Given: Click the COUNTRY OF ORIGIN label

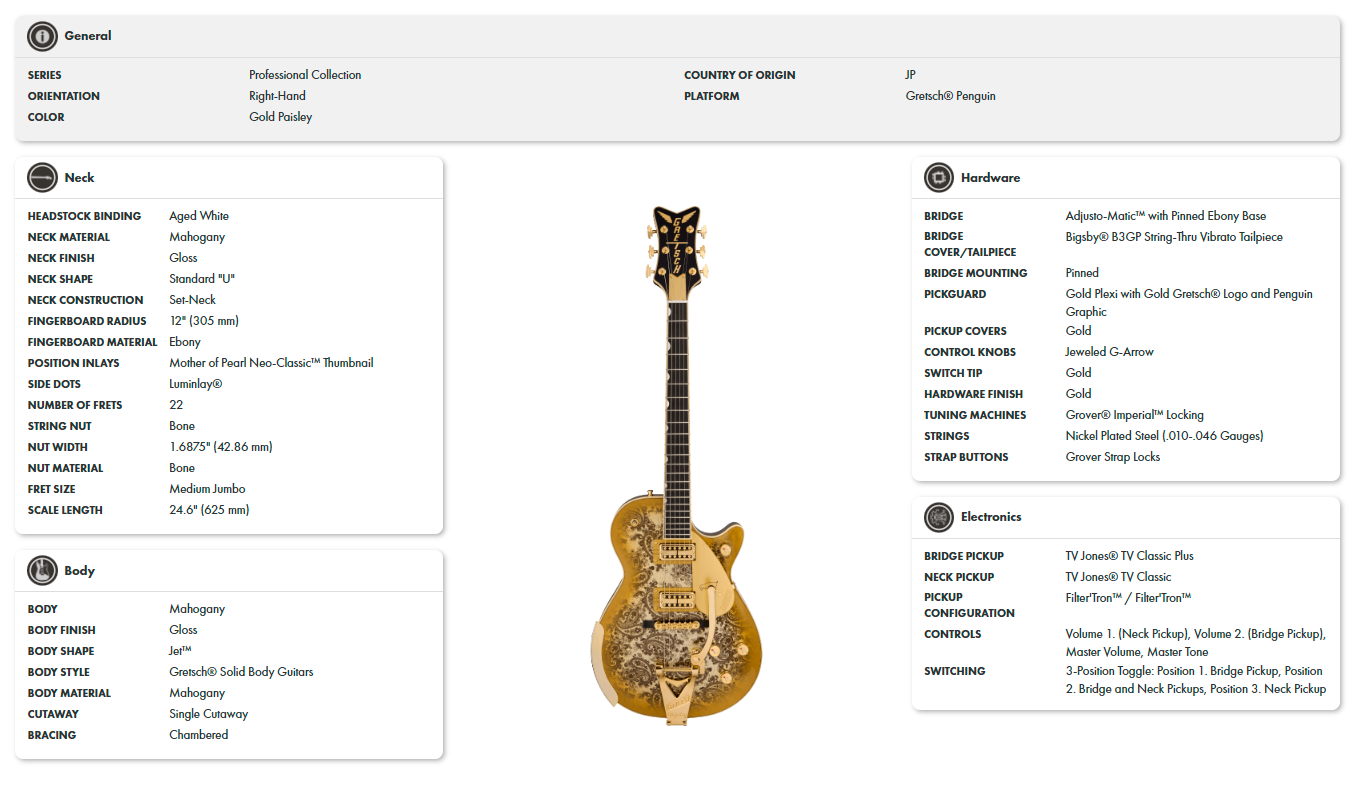Looking at the screenshot, I should coord(739,75).
